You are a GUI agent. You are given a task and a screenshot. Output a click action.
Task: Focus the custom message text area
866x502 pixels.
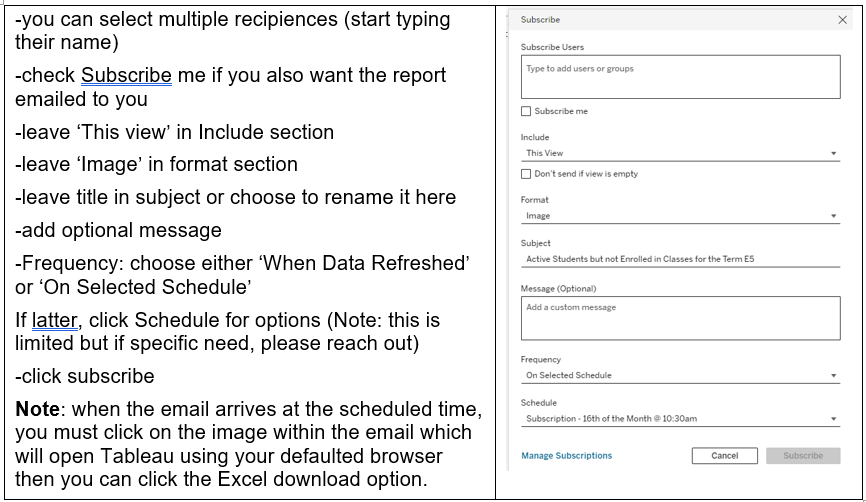coord(680,318)
